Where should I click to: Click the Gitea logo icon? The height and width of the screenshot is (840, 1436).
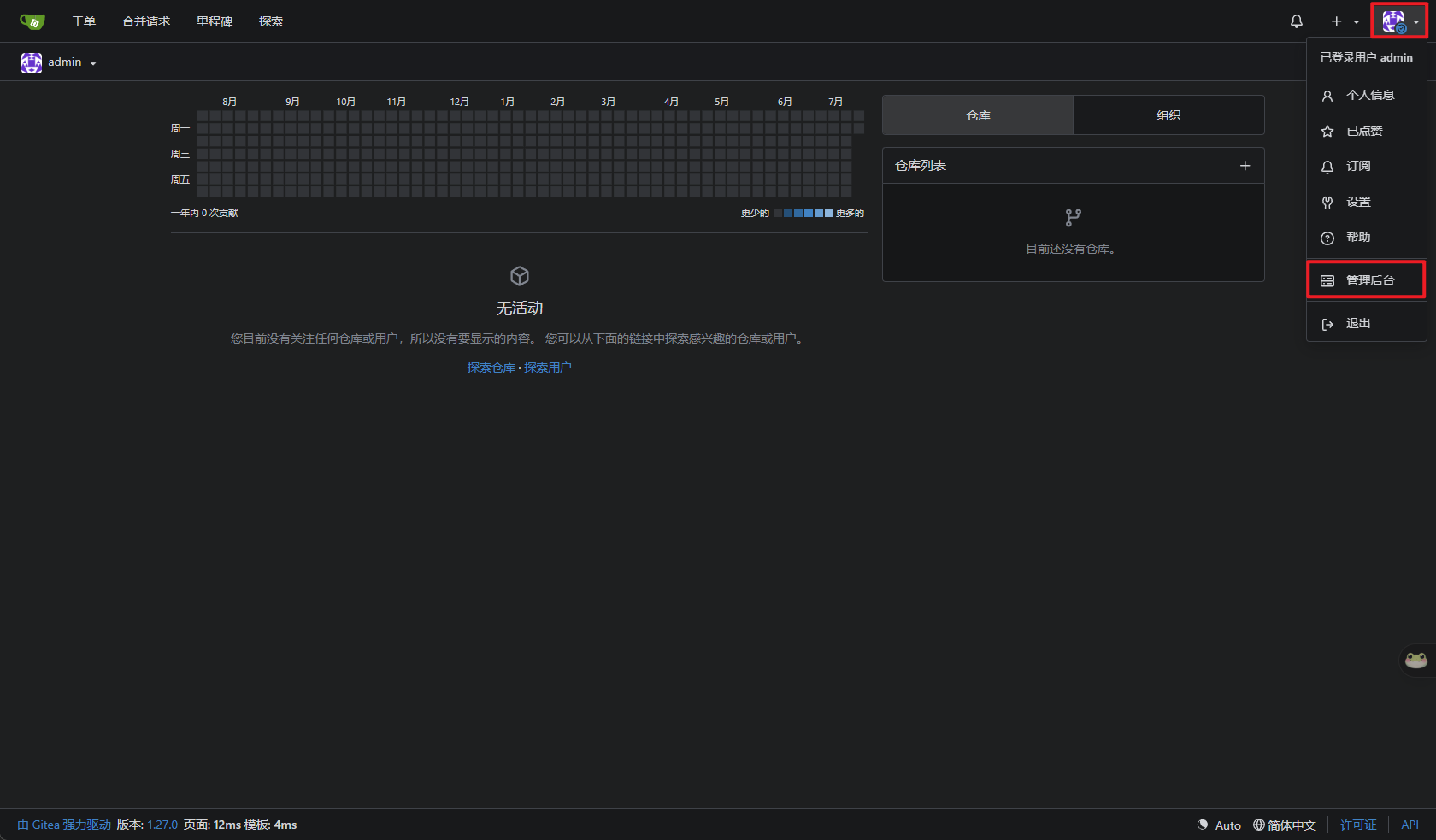coord(32,21)
